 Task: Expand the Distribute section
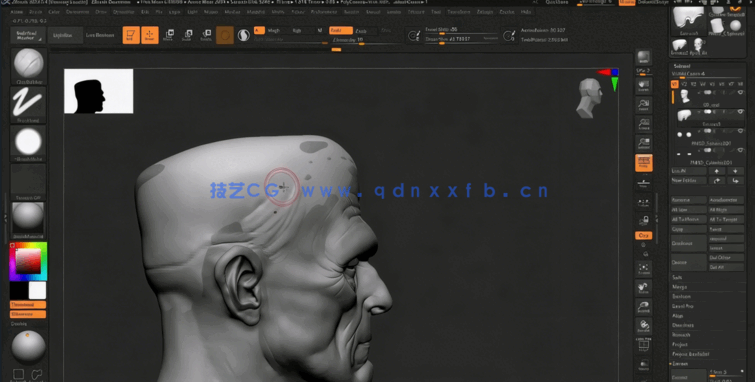click(682, 325)
